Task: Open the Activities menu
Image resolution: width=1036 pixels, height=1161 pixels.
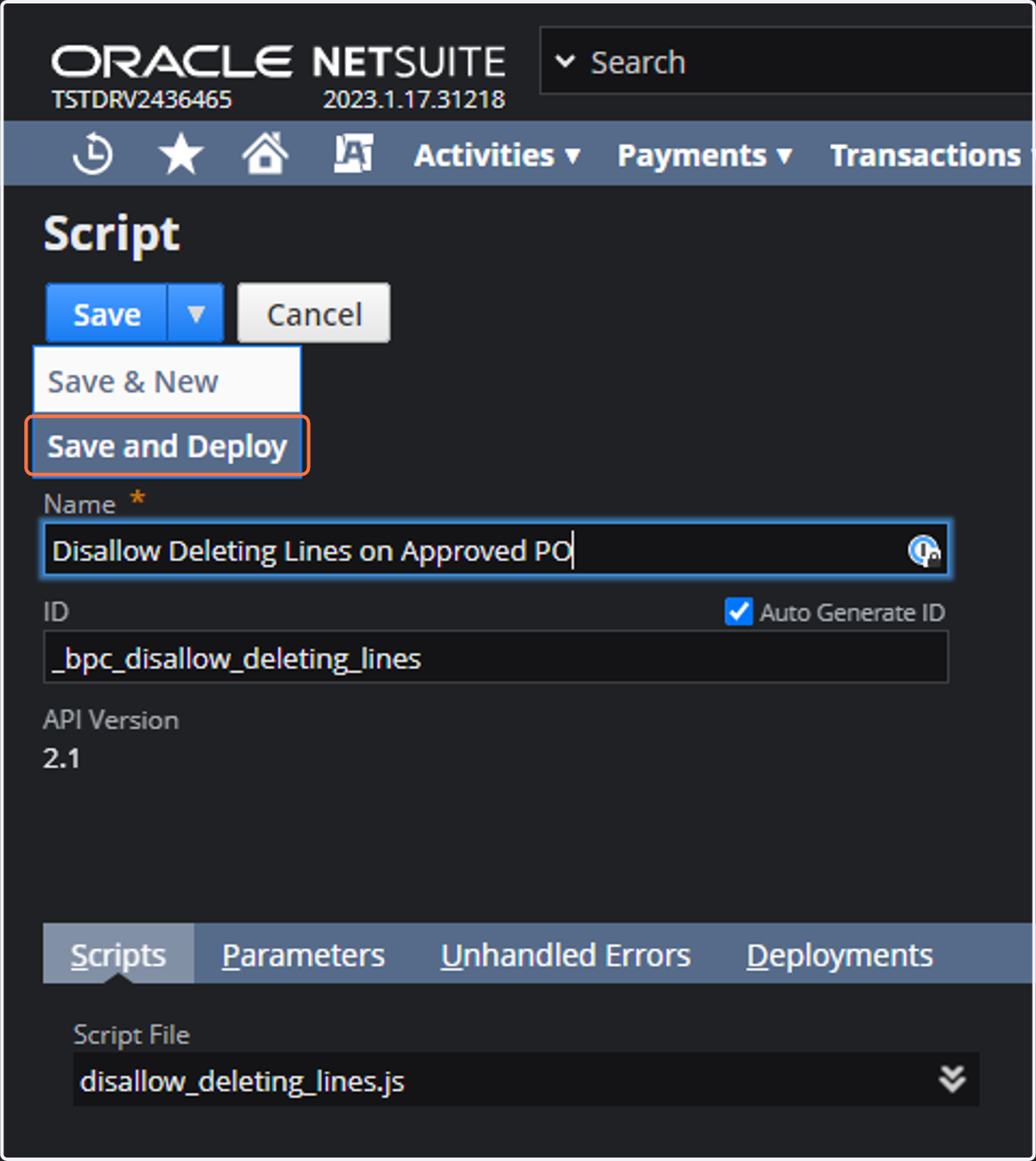Action: 496,155
